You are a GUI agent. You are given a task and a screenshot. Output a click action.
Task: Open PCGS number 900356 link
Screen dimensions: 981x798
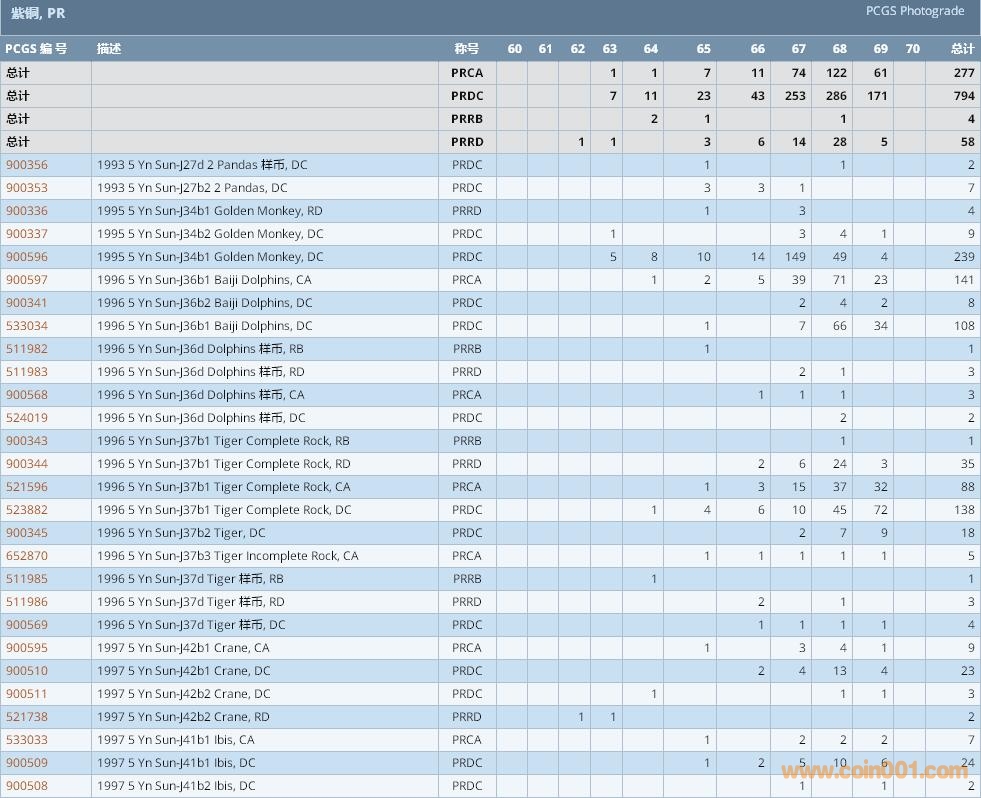click(x=27, y=165)
